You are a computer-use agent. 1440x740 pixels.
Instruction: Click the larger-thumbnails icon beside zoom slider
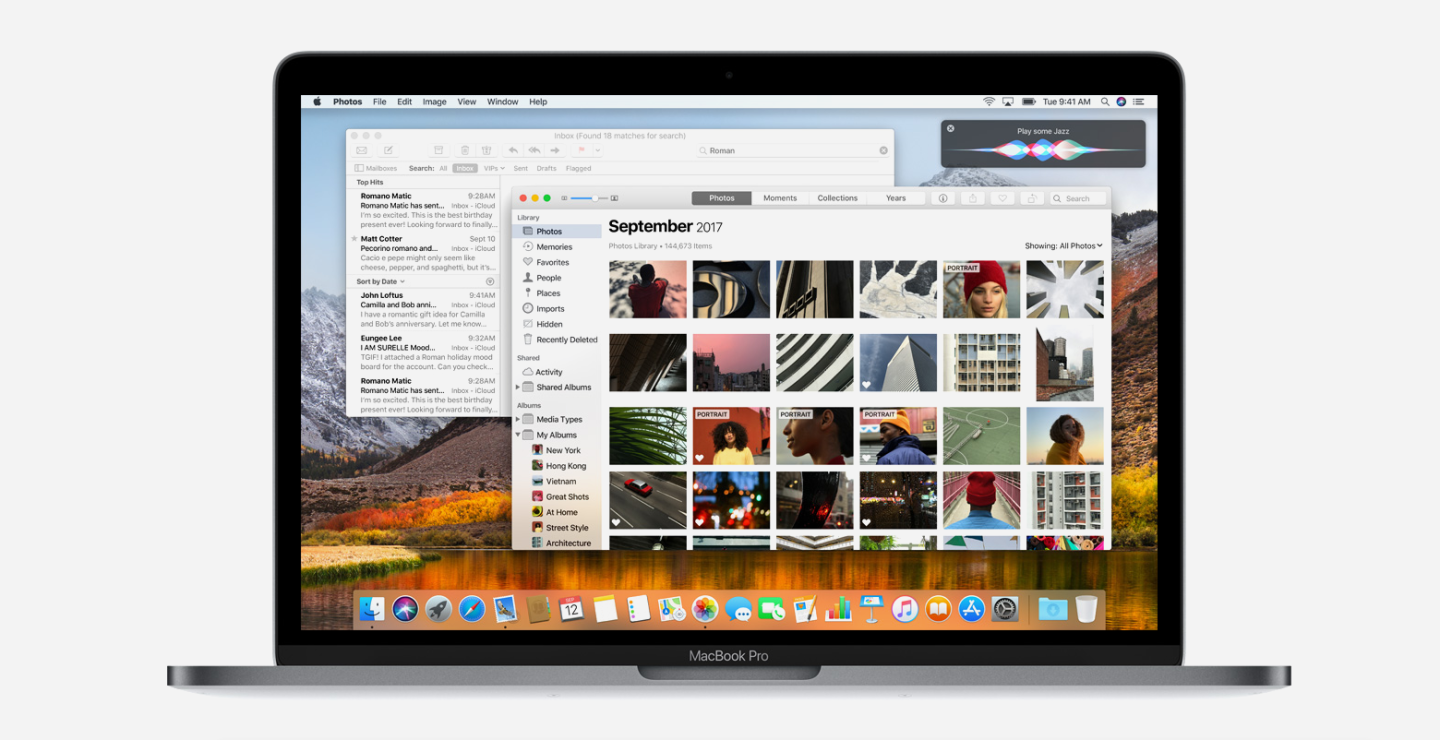[x=614, y=198]
